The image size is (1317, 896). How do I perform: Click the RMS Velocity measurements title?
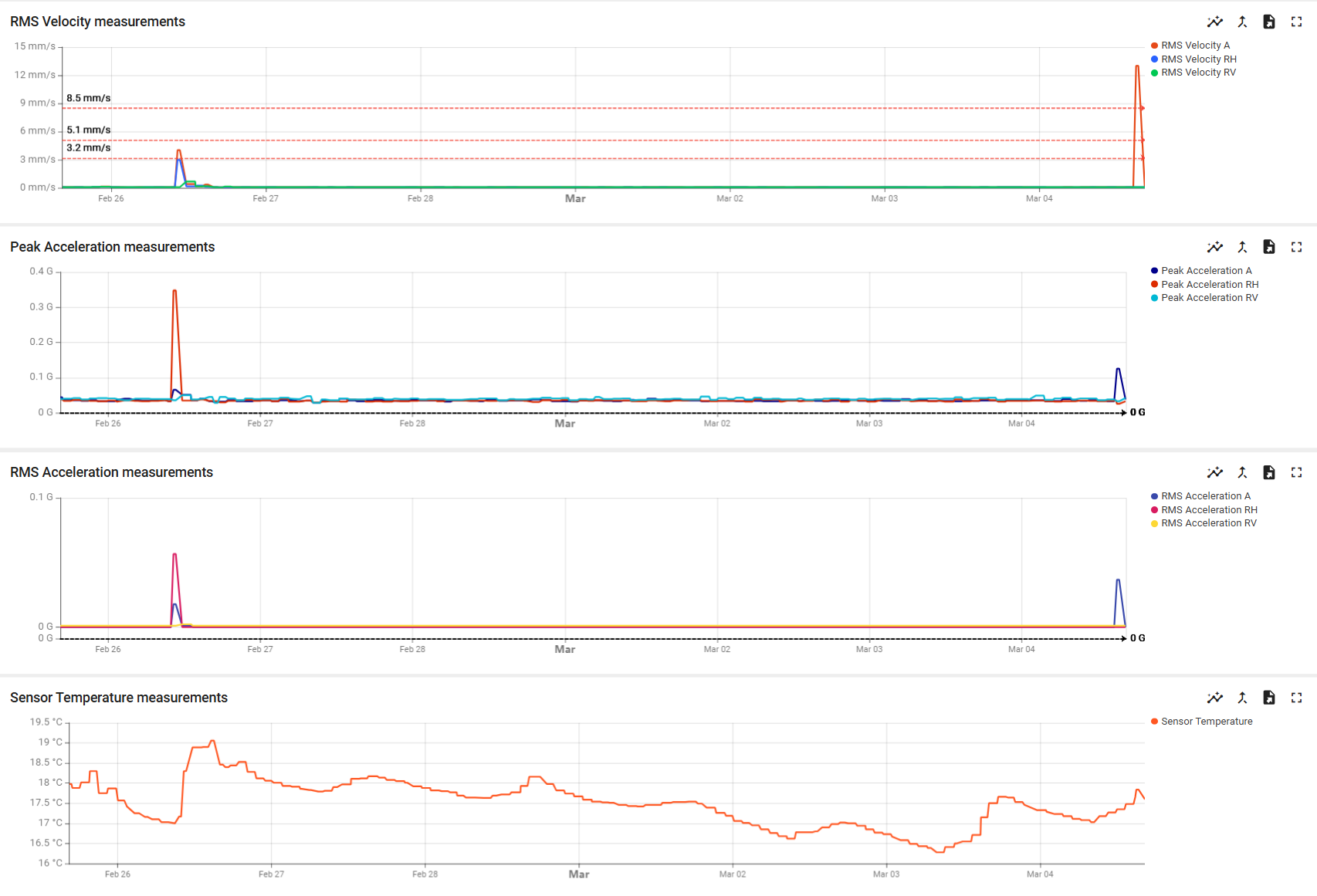[x=97, y=22]
